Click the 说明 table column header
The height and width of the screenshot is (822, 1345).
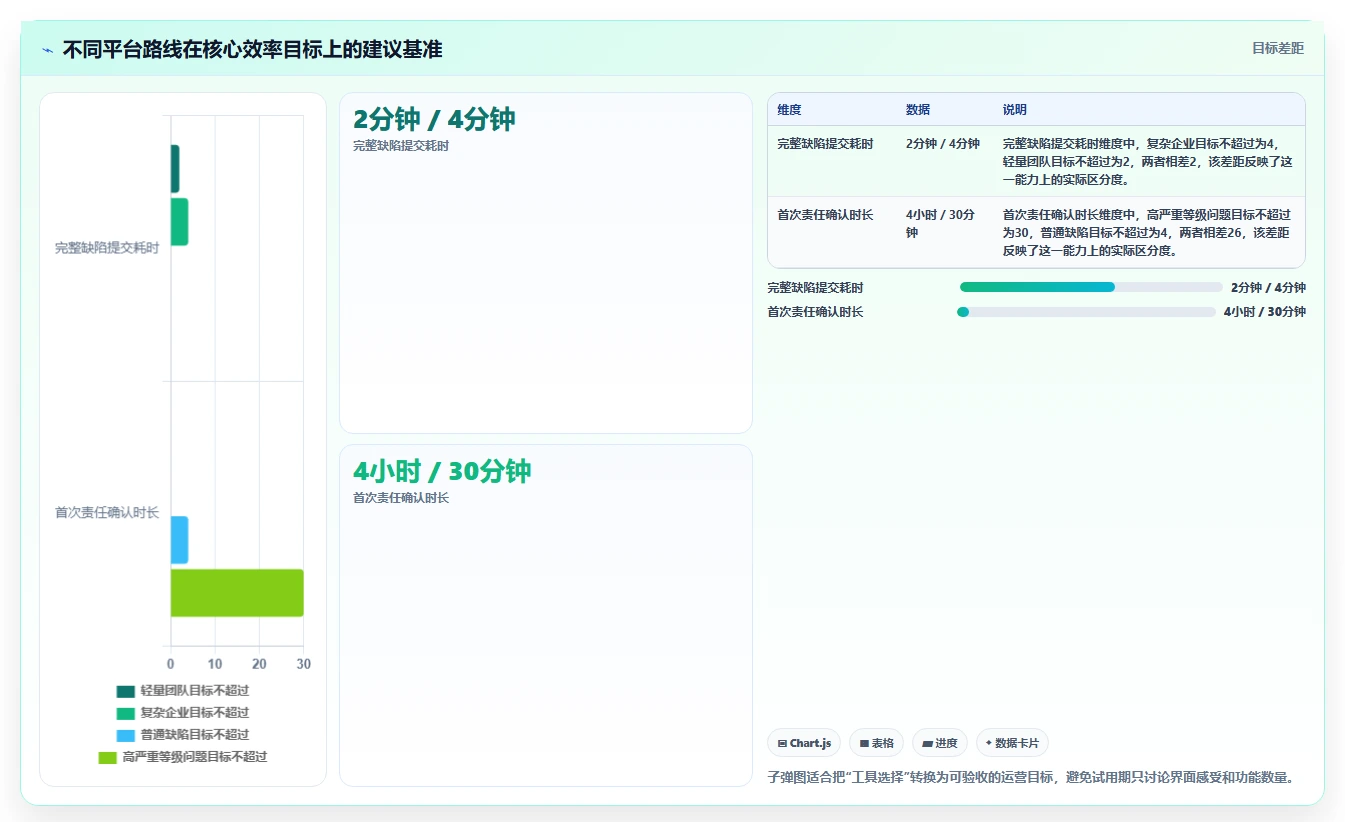(1015, 110)
